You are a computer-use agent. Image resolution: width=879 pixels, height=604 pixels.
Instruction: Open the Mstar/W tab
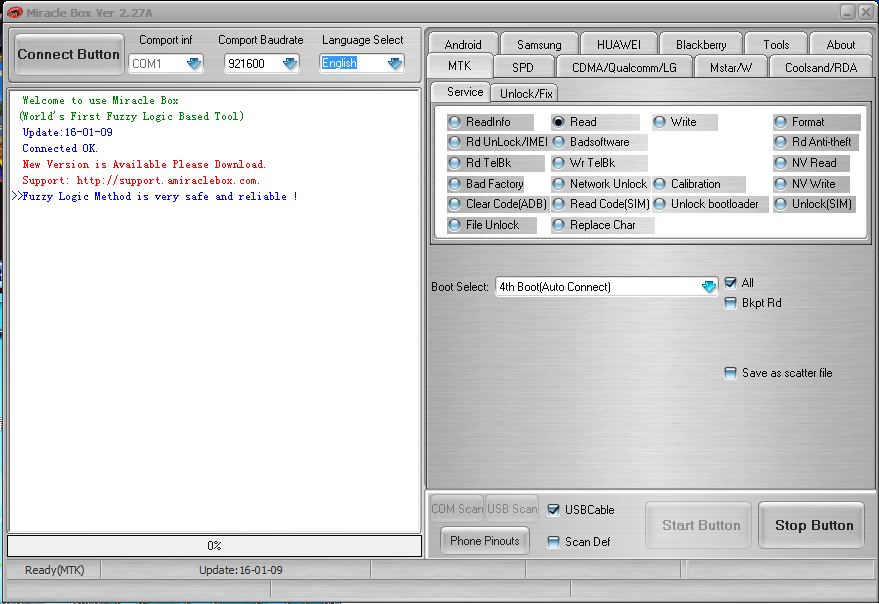tap(730, 67)
